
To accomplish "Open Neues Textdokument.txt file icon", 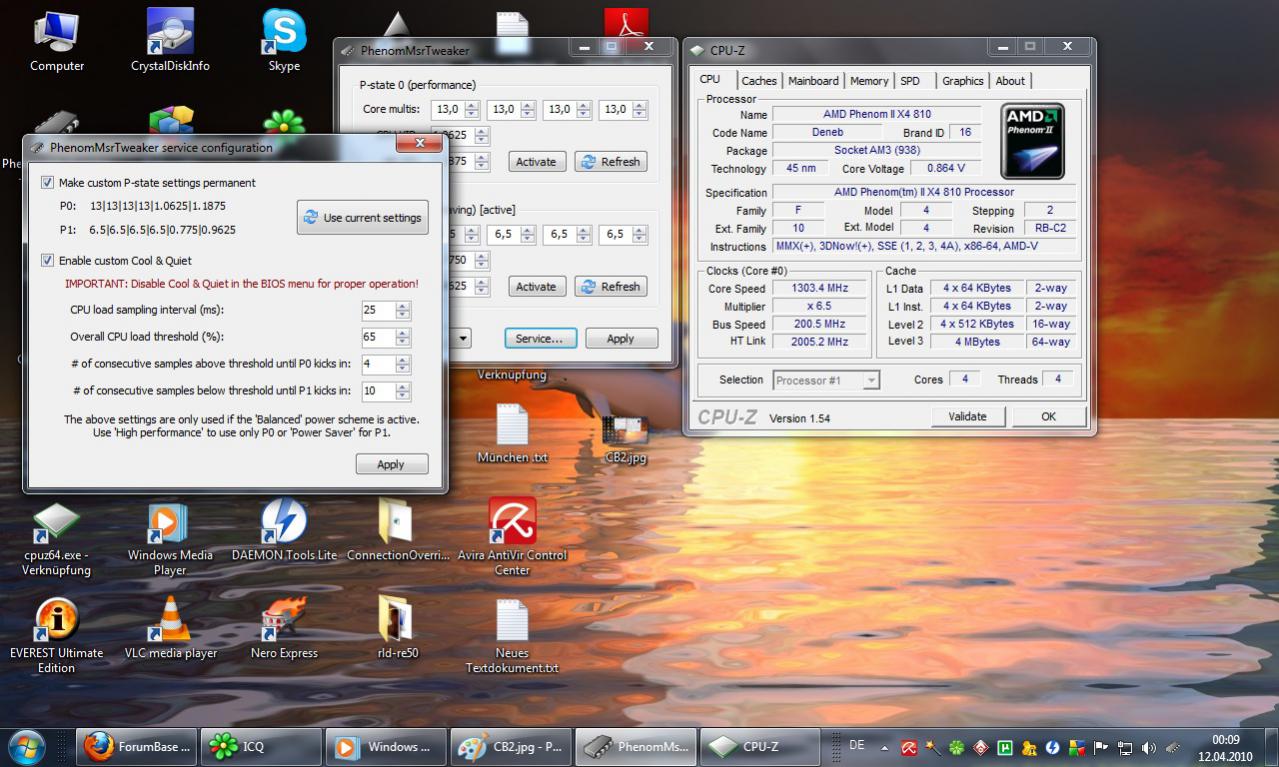I will 512,637.
